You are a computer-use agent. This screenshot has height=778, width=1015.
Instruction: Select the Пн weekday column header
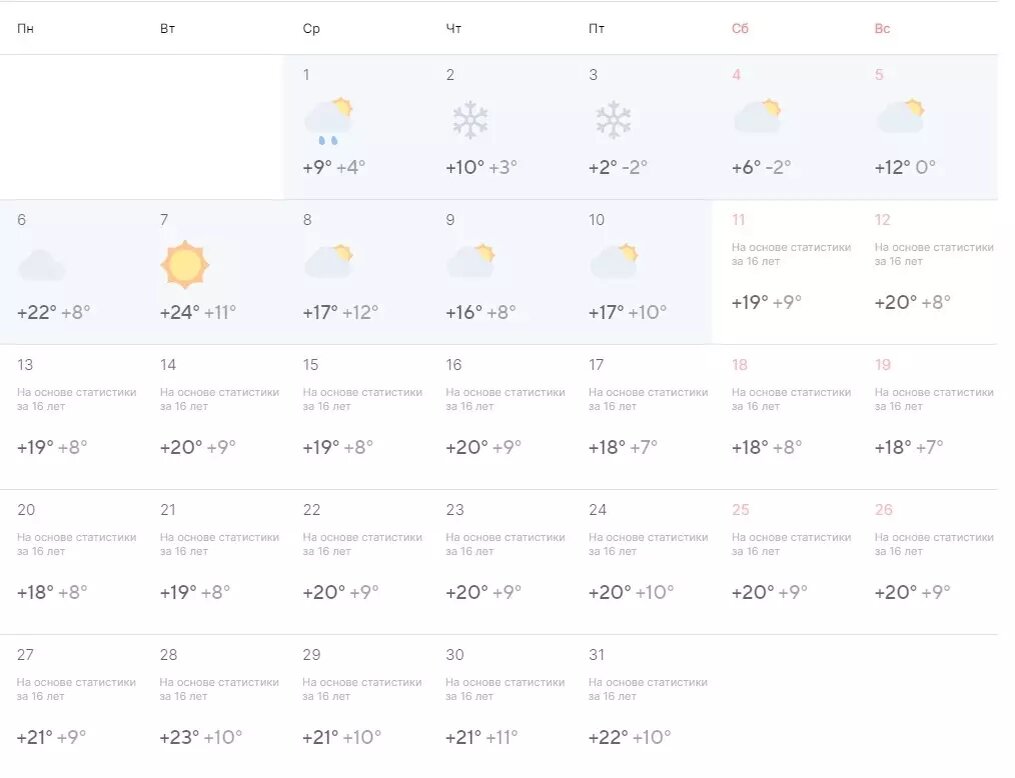coord(25,28)
